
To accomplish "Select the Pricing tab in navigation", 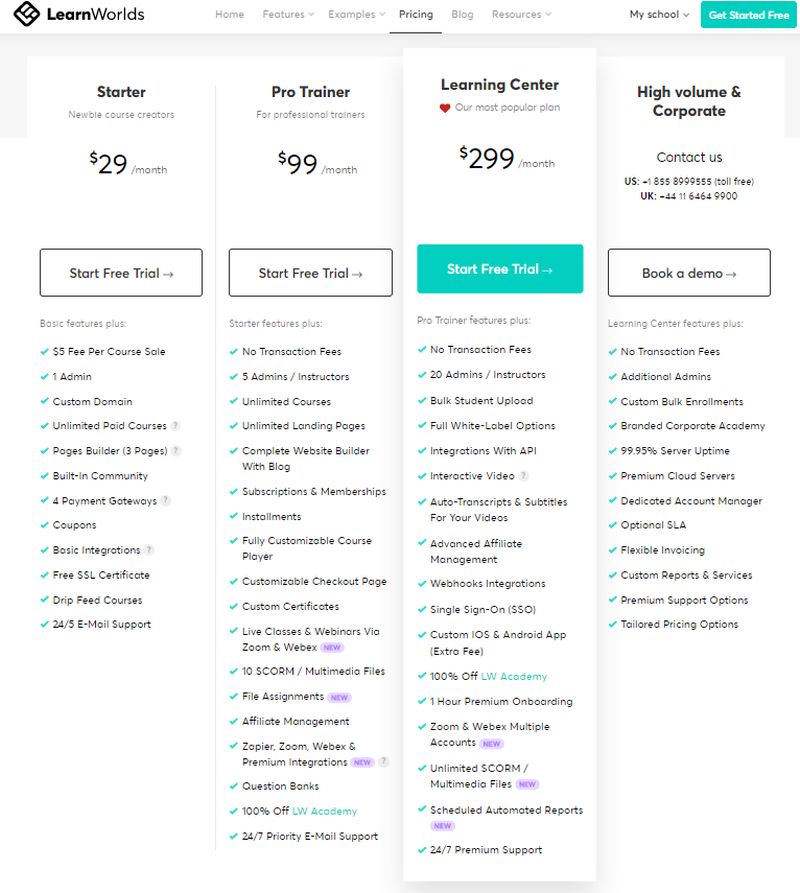I will (416, 14).
